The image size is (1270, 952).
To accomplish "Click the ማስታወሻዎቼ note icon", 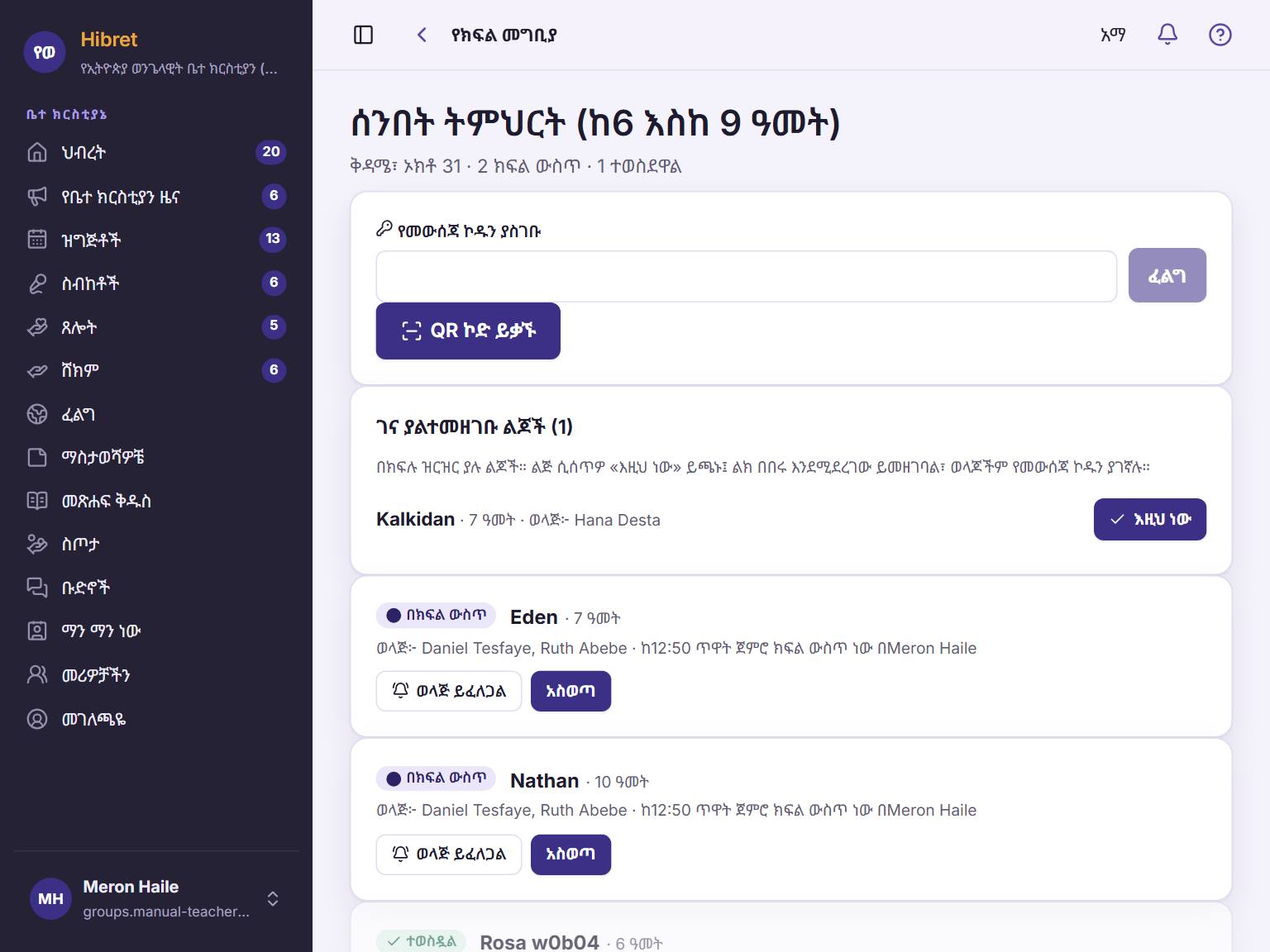I will 37,457.
